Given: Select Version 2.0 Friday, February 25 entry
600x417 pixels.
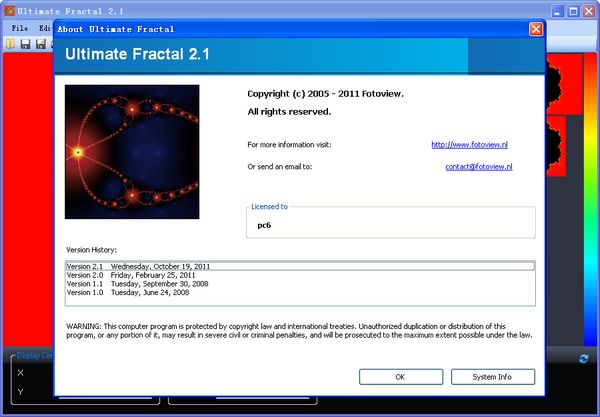Looking at the screenshot, I should [x=300, y=275].
